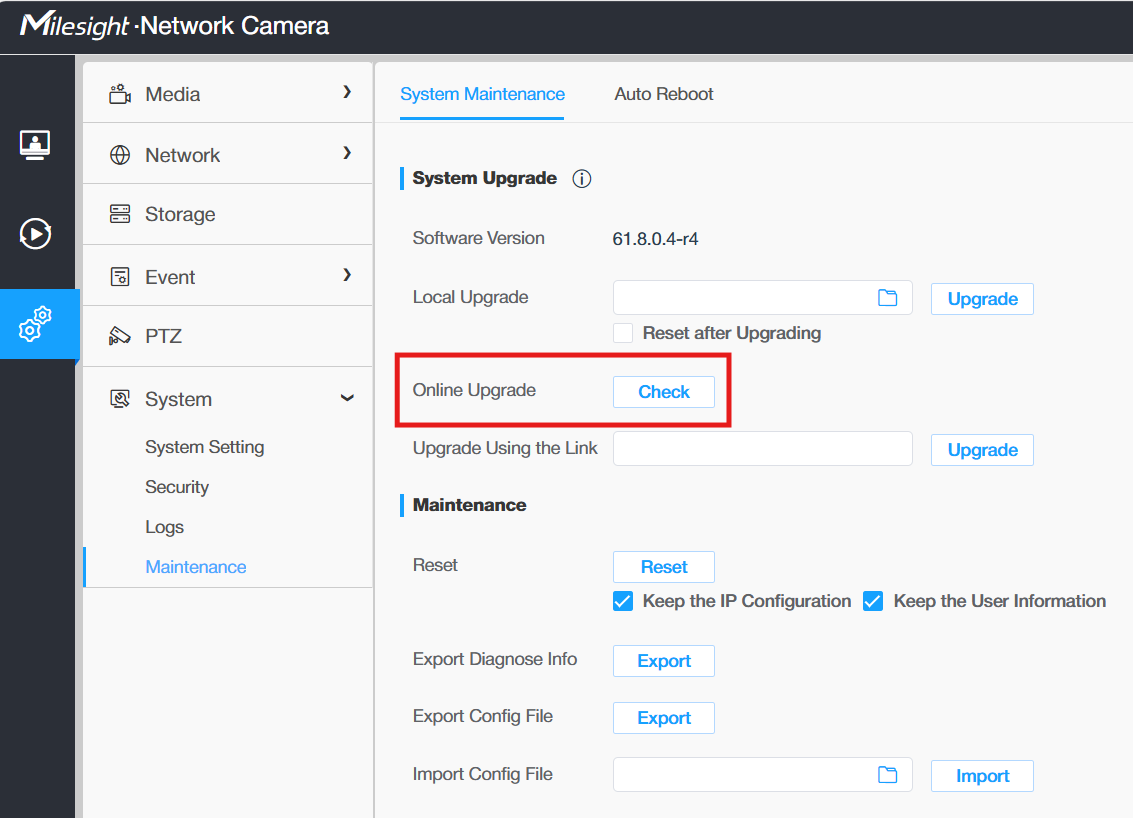Click the System monitor icon

click(120, 399)
